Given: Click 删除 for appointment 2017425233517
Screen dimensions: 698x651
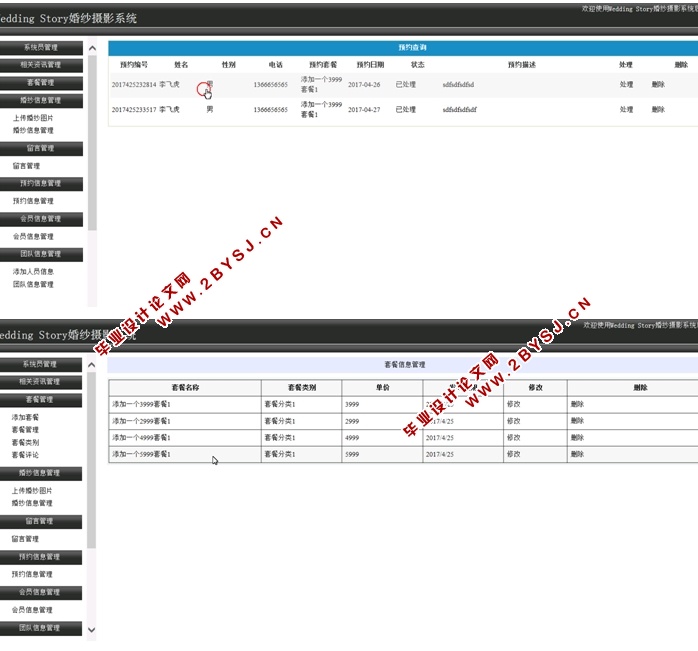Looking at the screenshot, I should tap(657, 110).
